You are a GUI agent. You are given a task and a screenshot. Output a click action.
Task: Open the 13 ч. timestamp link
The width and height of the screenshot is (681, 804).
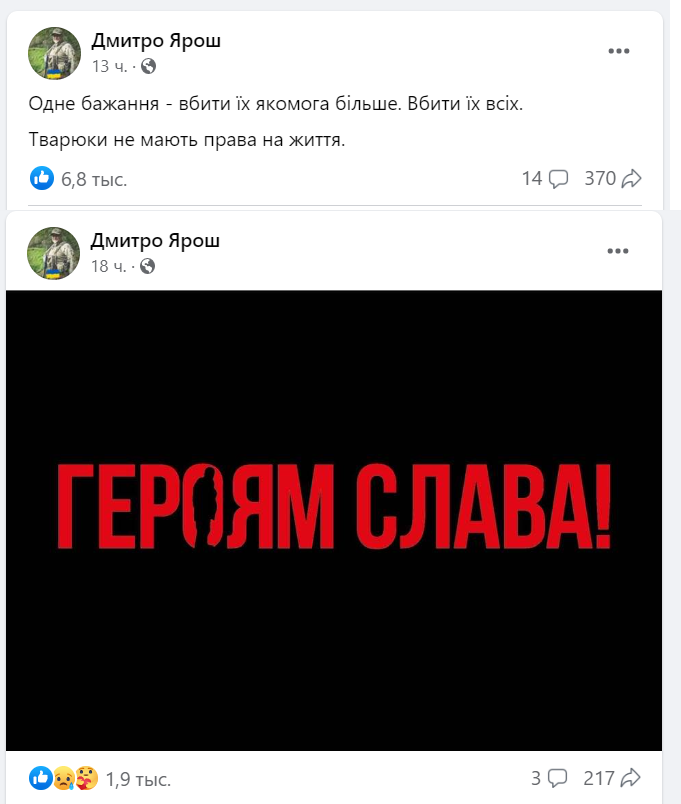click(x=110, y=66)
